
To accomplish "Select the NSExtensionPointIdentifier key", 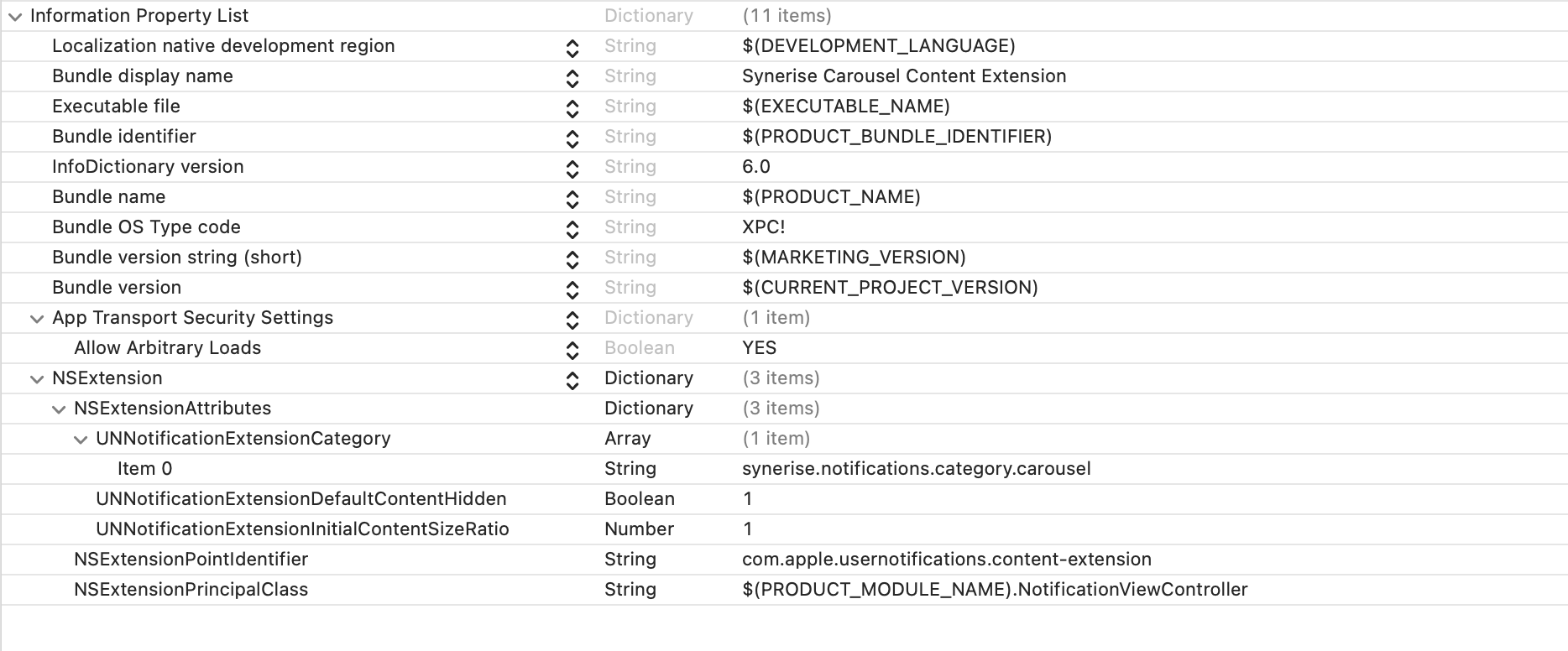I will (x=191, y=560).
